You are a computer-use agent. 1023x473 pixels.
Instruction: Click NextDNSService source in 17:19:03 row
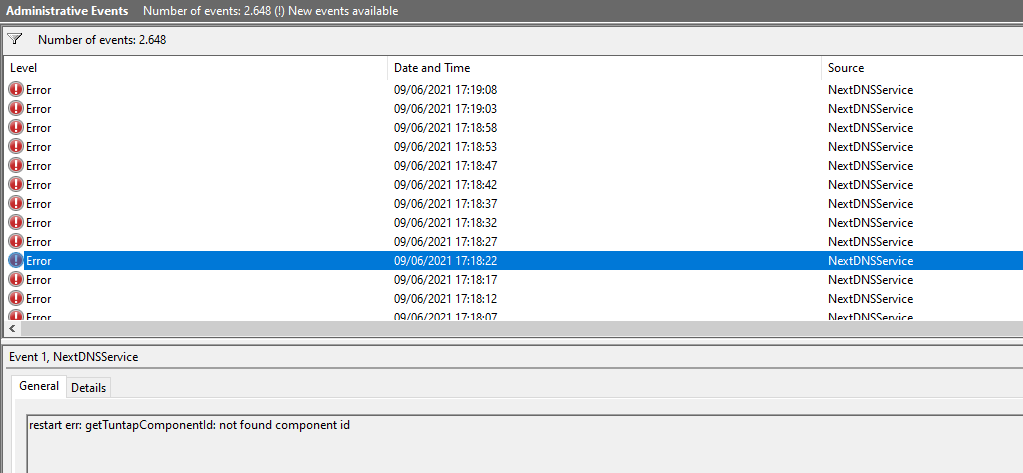point(870,108)
